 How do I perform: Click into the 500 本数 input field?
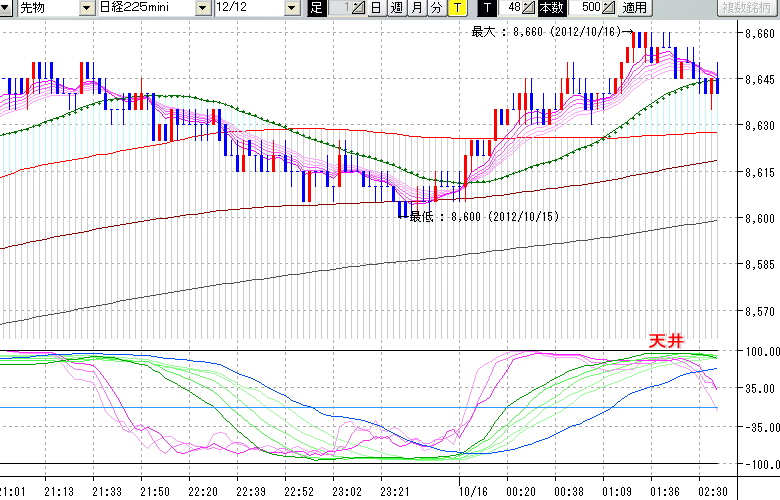click(x=589, y=8)
